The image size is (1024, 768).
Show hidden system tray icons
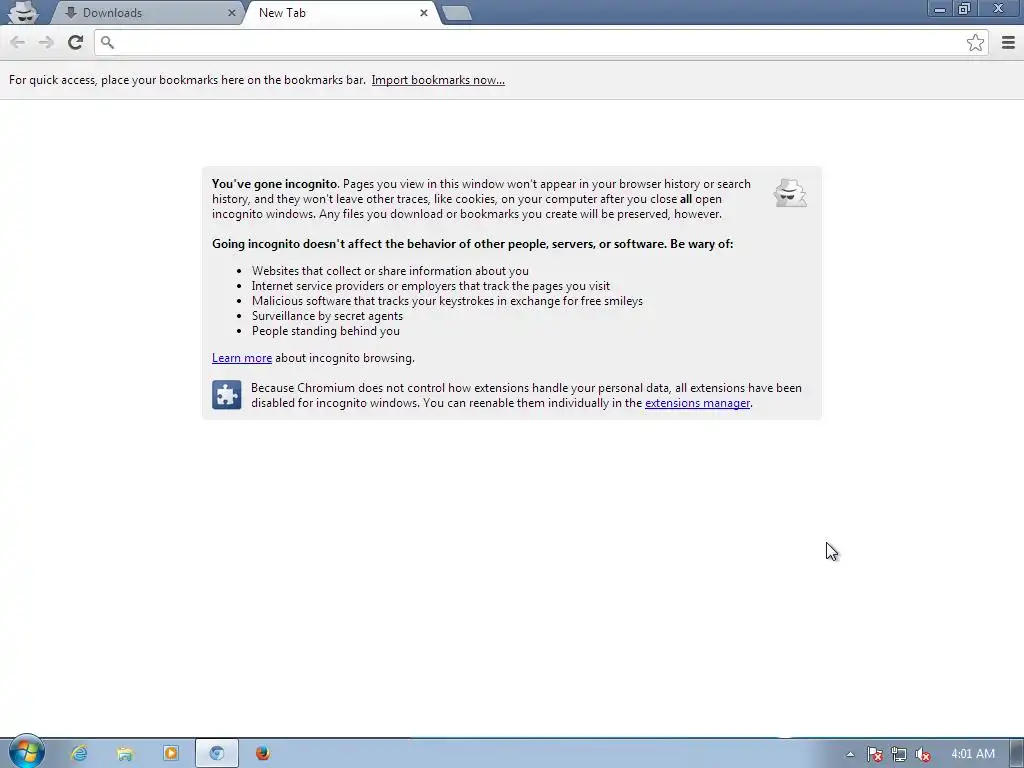850,754
